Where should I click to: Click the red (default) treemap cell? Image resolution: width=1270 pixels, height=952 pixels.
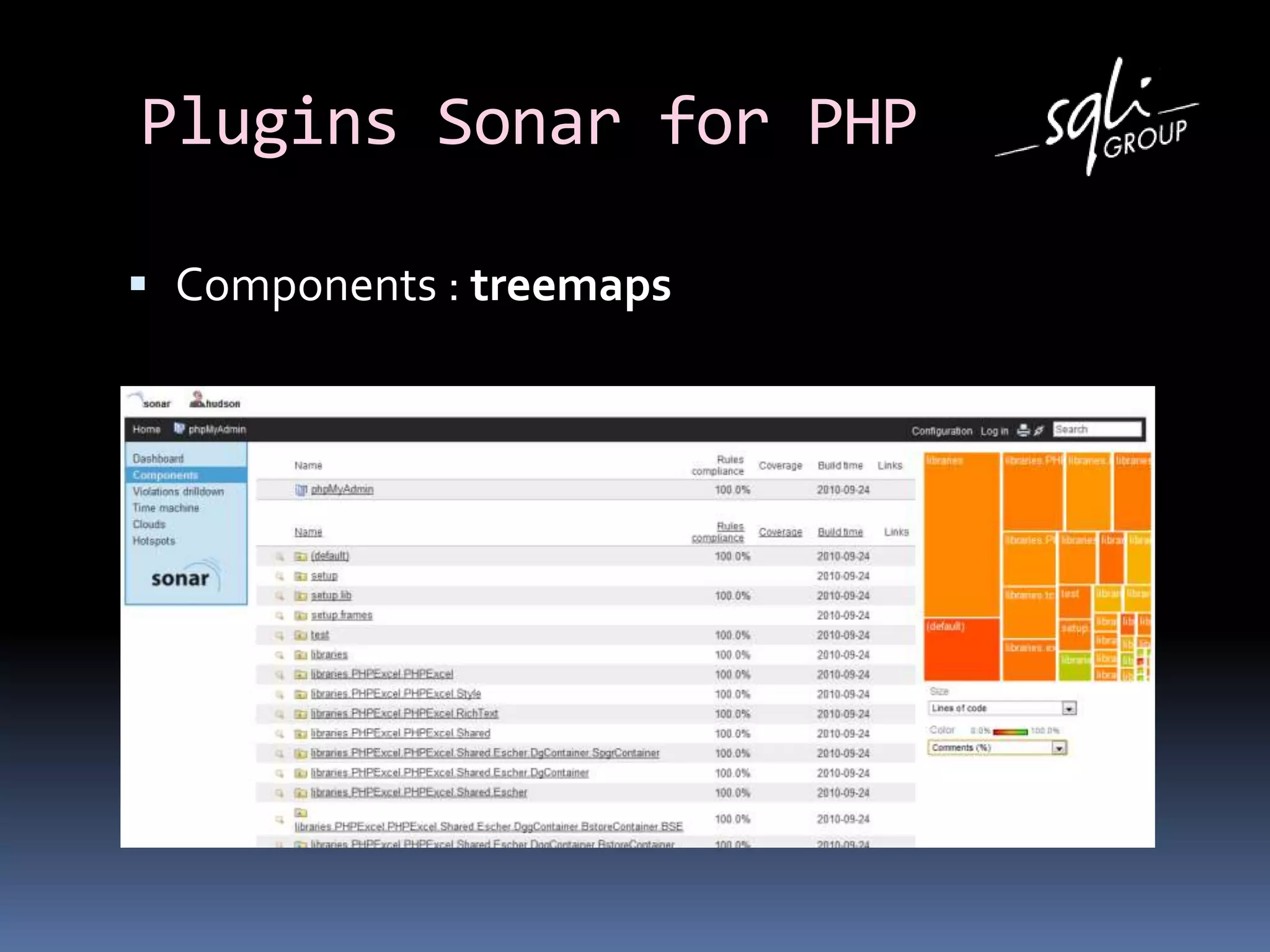click(x=962, y=649)
